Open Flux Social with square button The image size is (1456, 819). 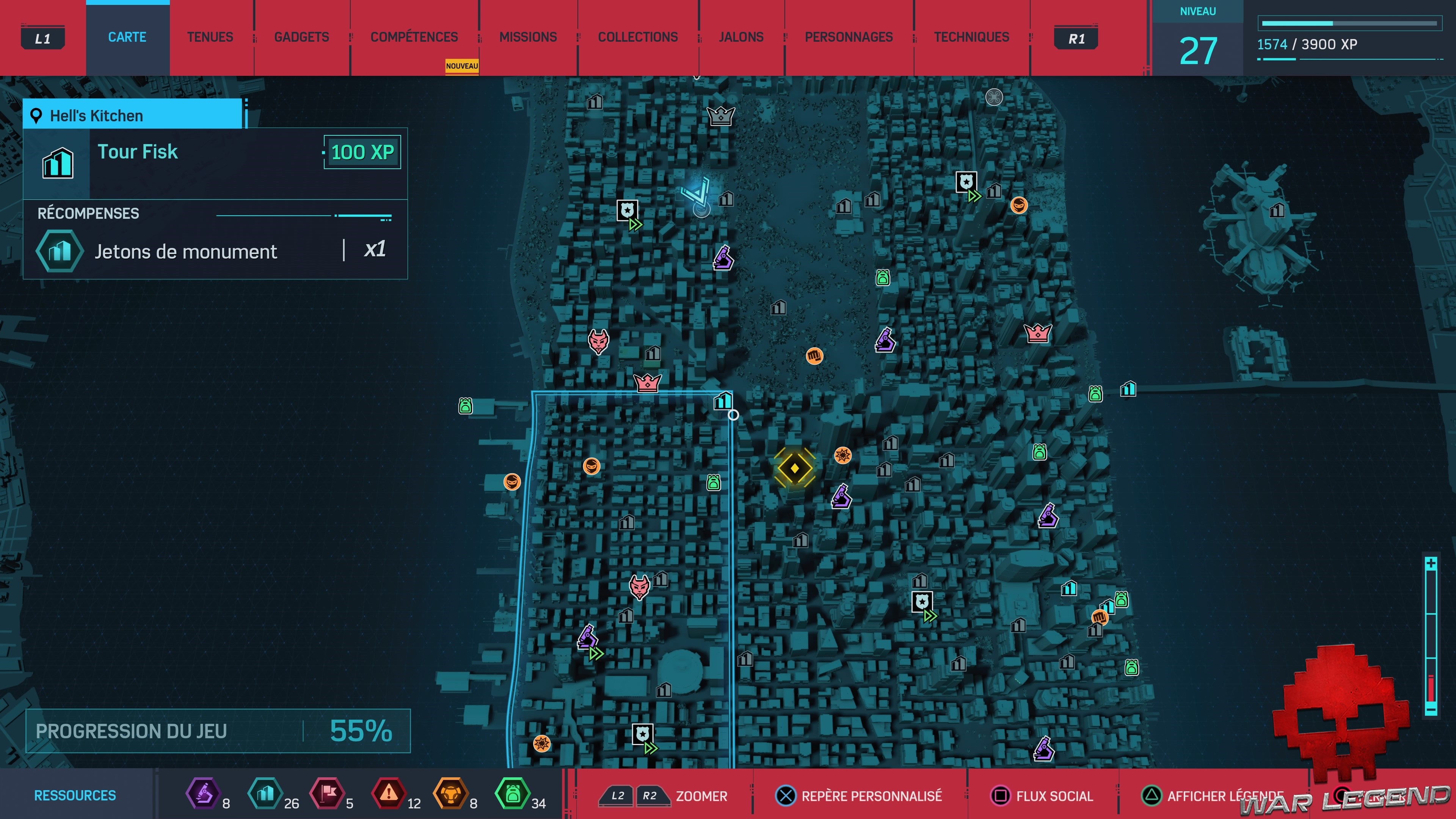click(x=1000, y=796)
